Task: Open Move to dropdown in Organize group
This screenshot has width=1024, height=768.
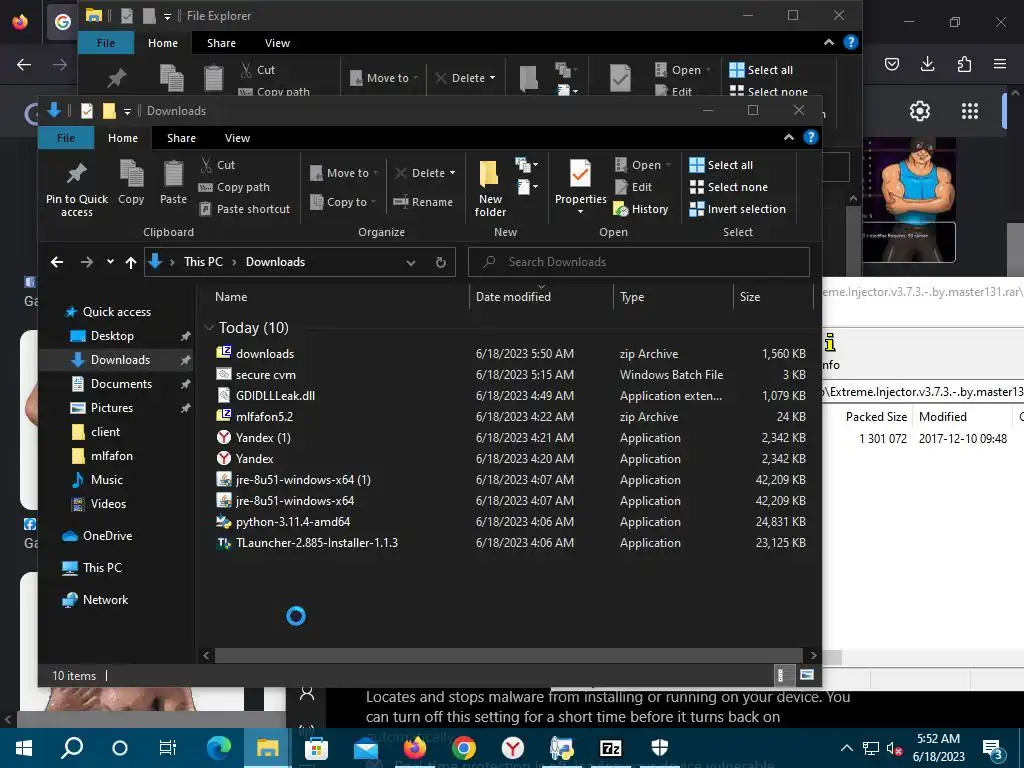Action: [x=344, y=173]
